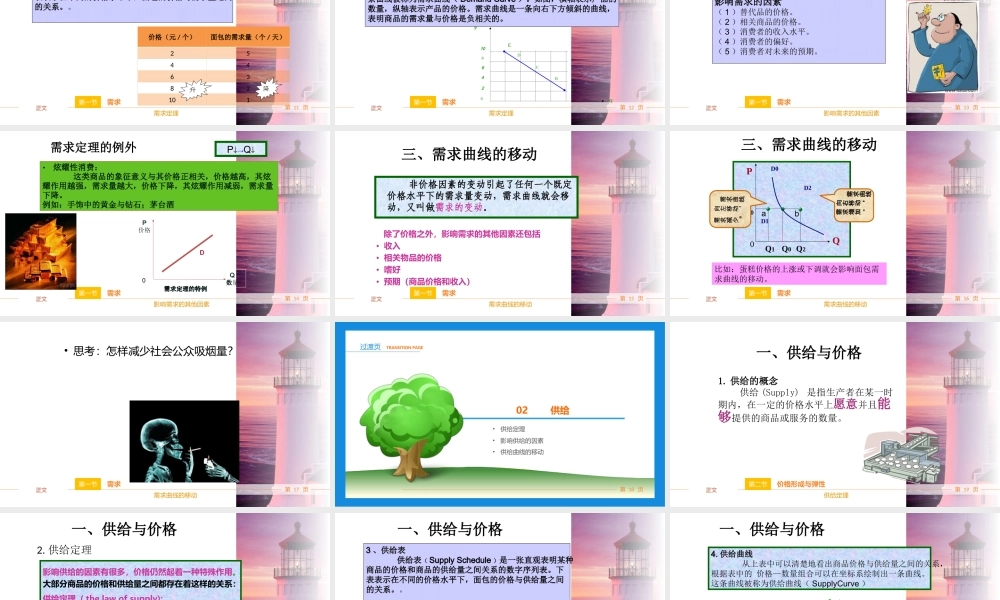Click the 02 供给 heading on the transition slide
This screenshot has height=600, width=1000.
[540, 410]
